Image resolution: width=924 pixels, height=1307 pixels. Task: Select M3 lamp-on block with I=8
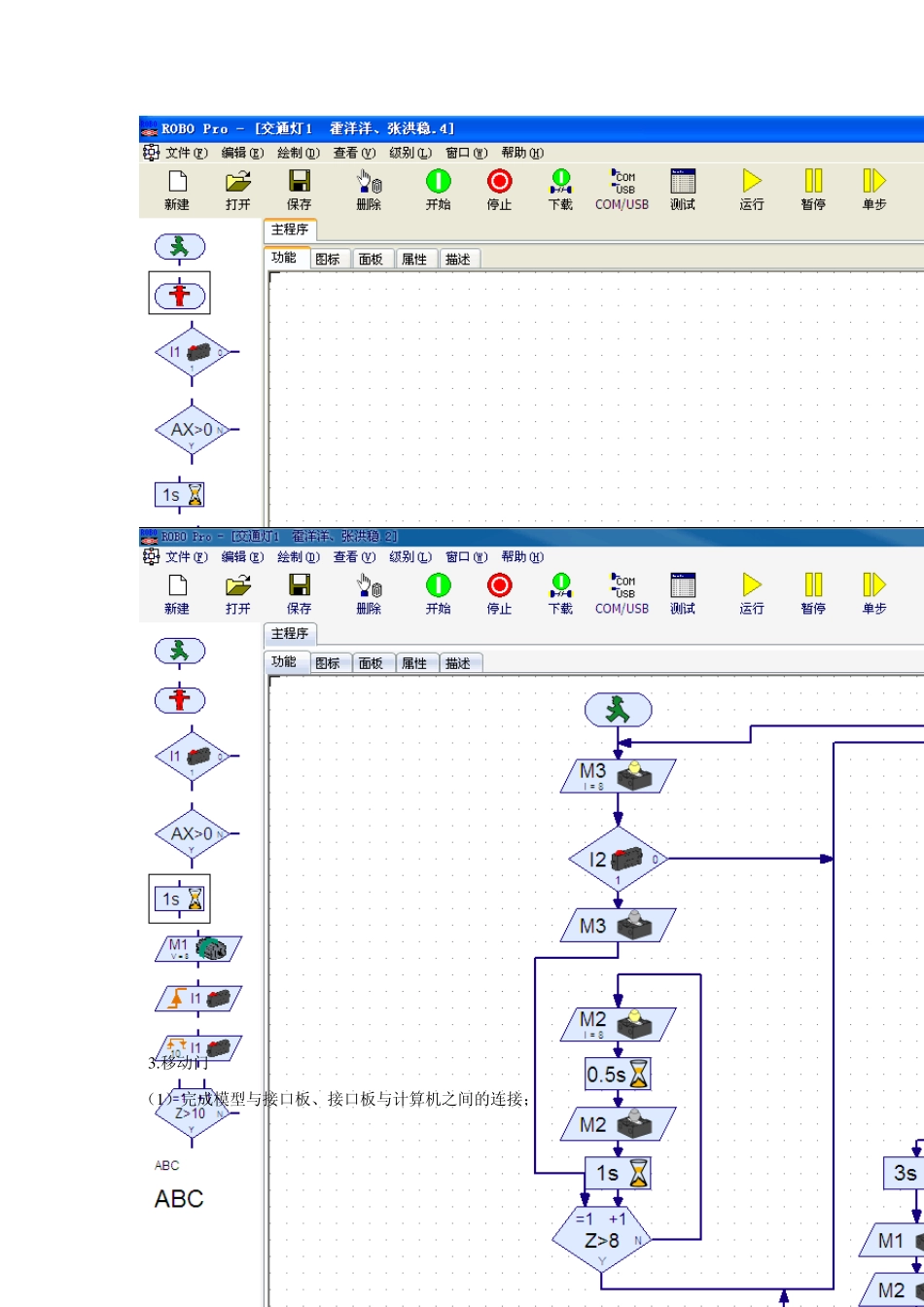[x=619, y=776]
